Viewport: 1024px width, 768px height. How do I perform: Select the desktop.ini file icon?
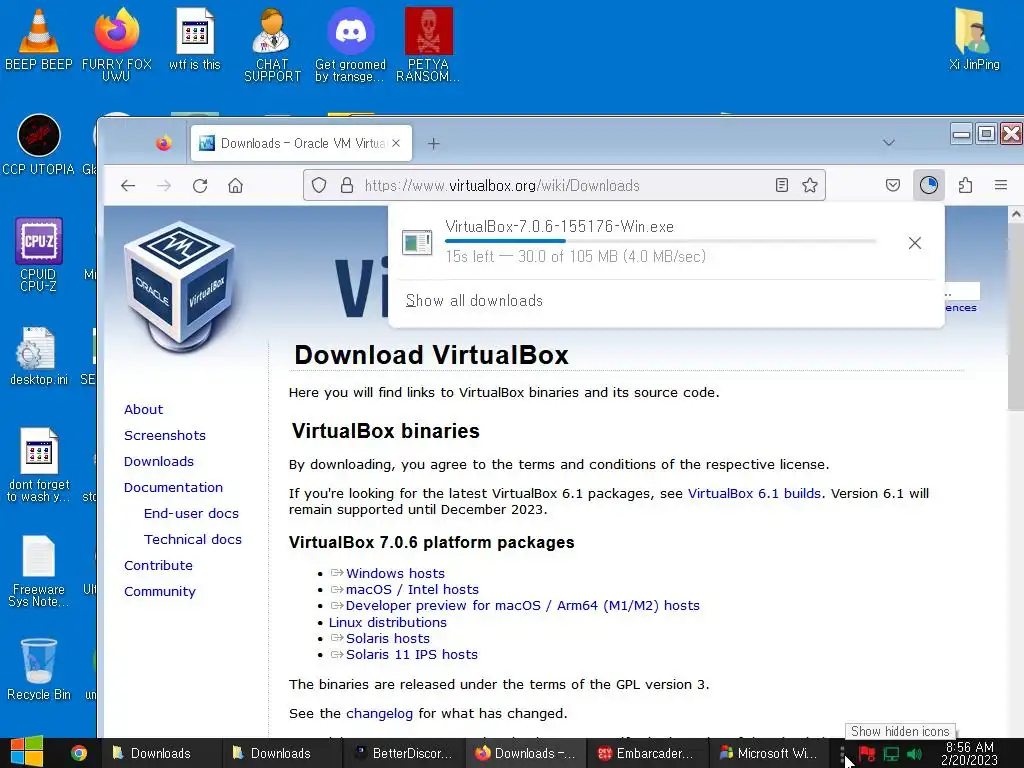[x=39, y=356]
